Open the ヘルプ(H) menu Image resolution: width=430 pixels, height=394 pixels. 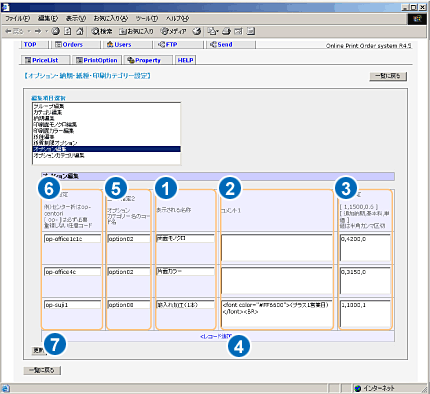point(177,18)
